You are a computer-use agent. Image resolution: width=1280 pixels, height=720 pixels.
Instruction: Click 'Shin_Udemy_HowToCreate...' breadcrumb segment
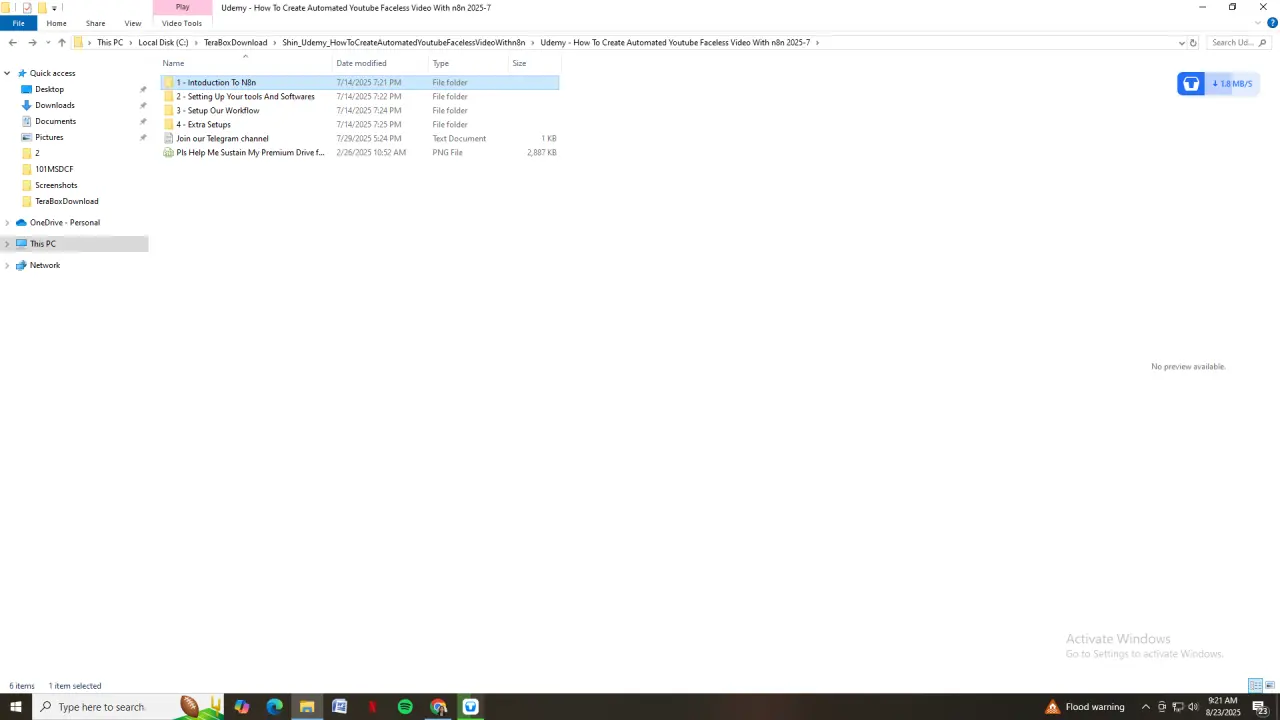[403, 43]
